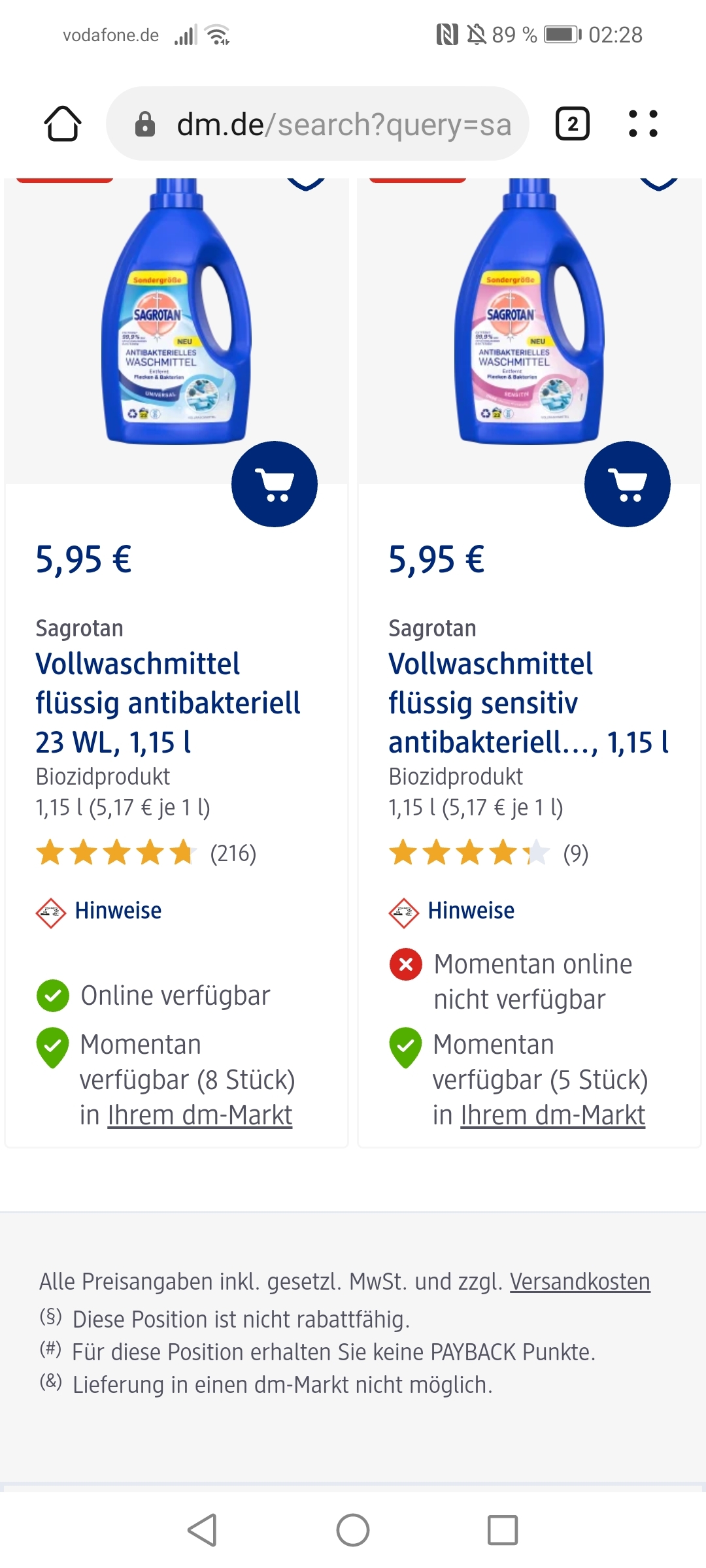Image resolution: width=706 pixels, height=1568 pixels.
Task: Open the browser four-dot menu
Action: 643,123
